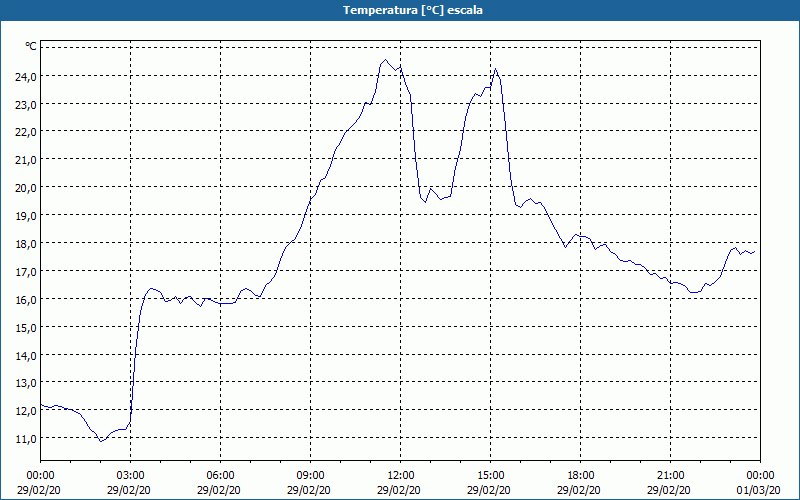This screenshot has width=800, height=500.
Task: Select the 16,0 y-axis label
Action: pyautogui.click(x=26, y=299)
